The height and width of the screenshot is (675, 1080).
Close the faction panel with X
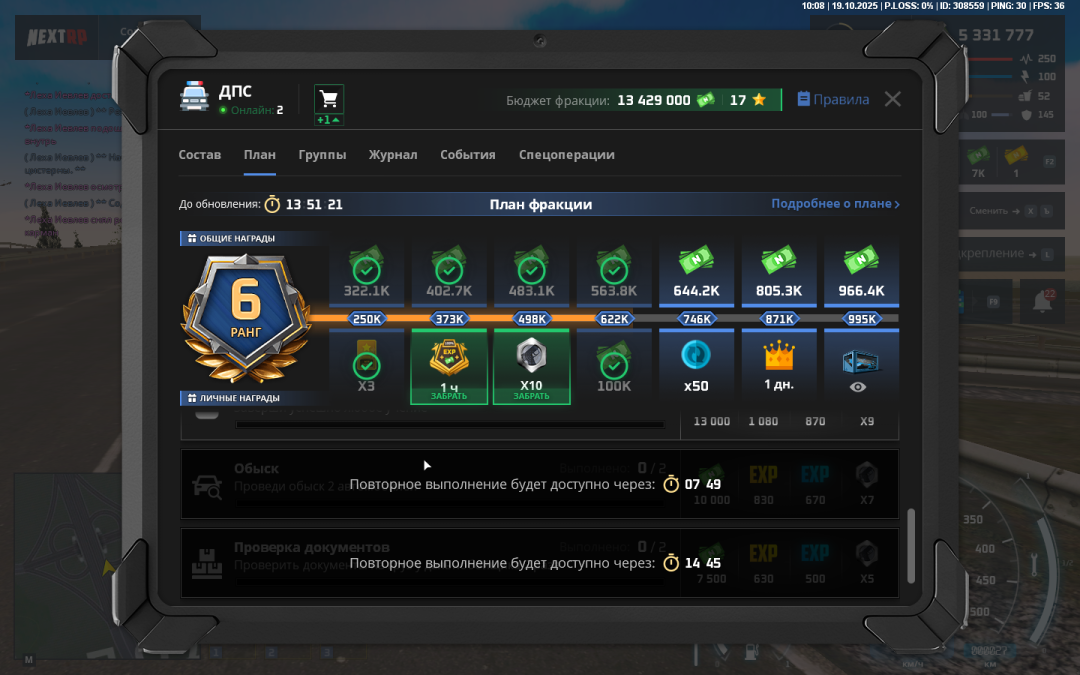tap(893, 99)
